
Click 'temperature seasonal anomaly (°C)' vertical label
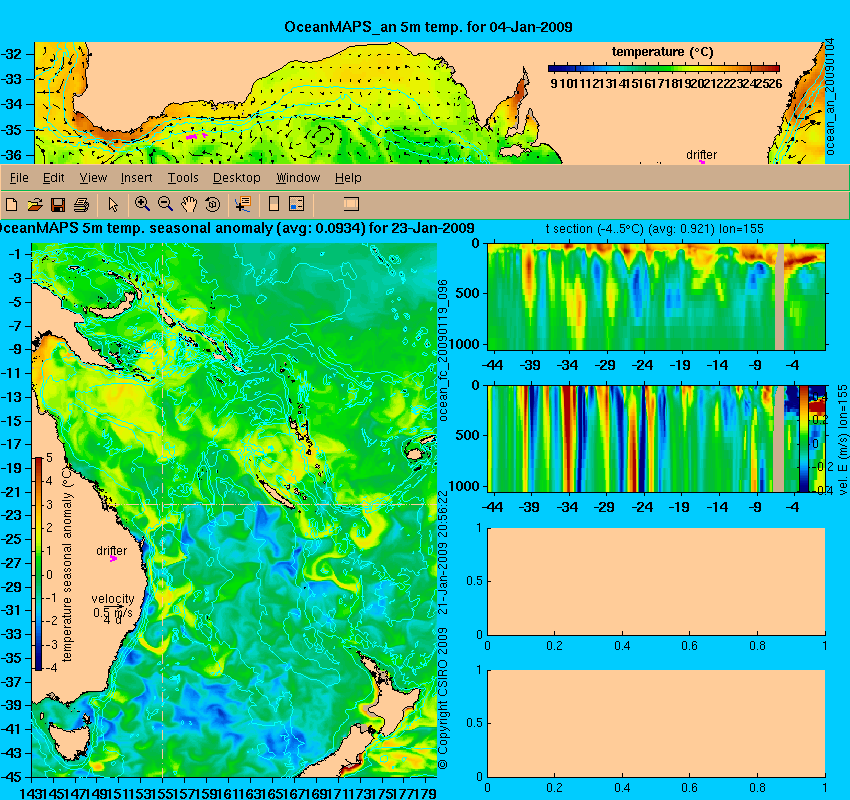pyautogui.click(x=67, y=565)
